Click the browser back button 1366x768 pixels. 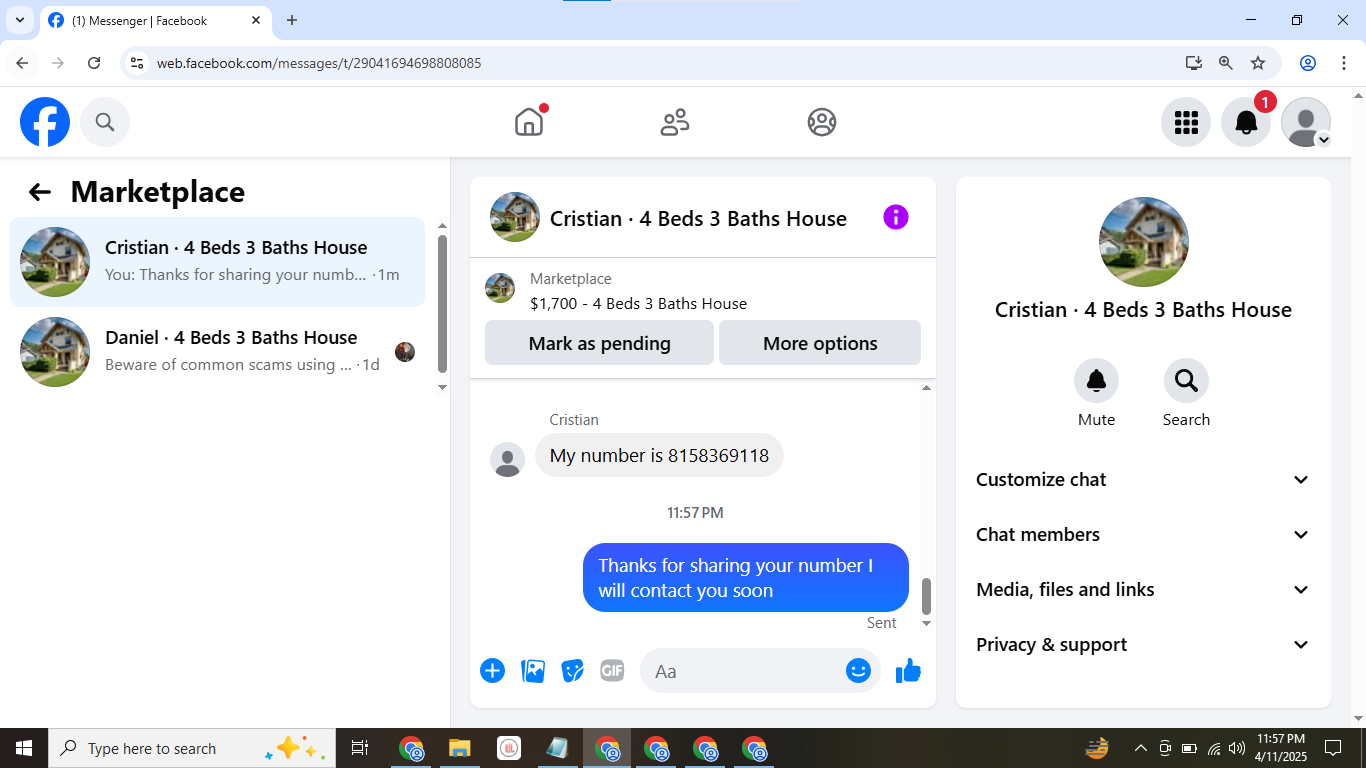pyautogui.click(x=22, y=63)
